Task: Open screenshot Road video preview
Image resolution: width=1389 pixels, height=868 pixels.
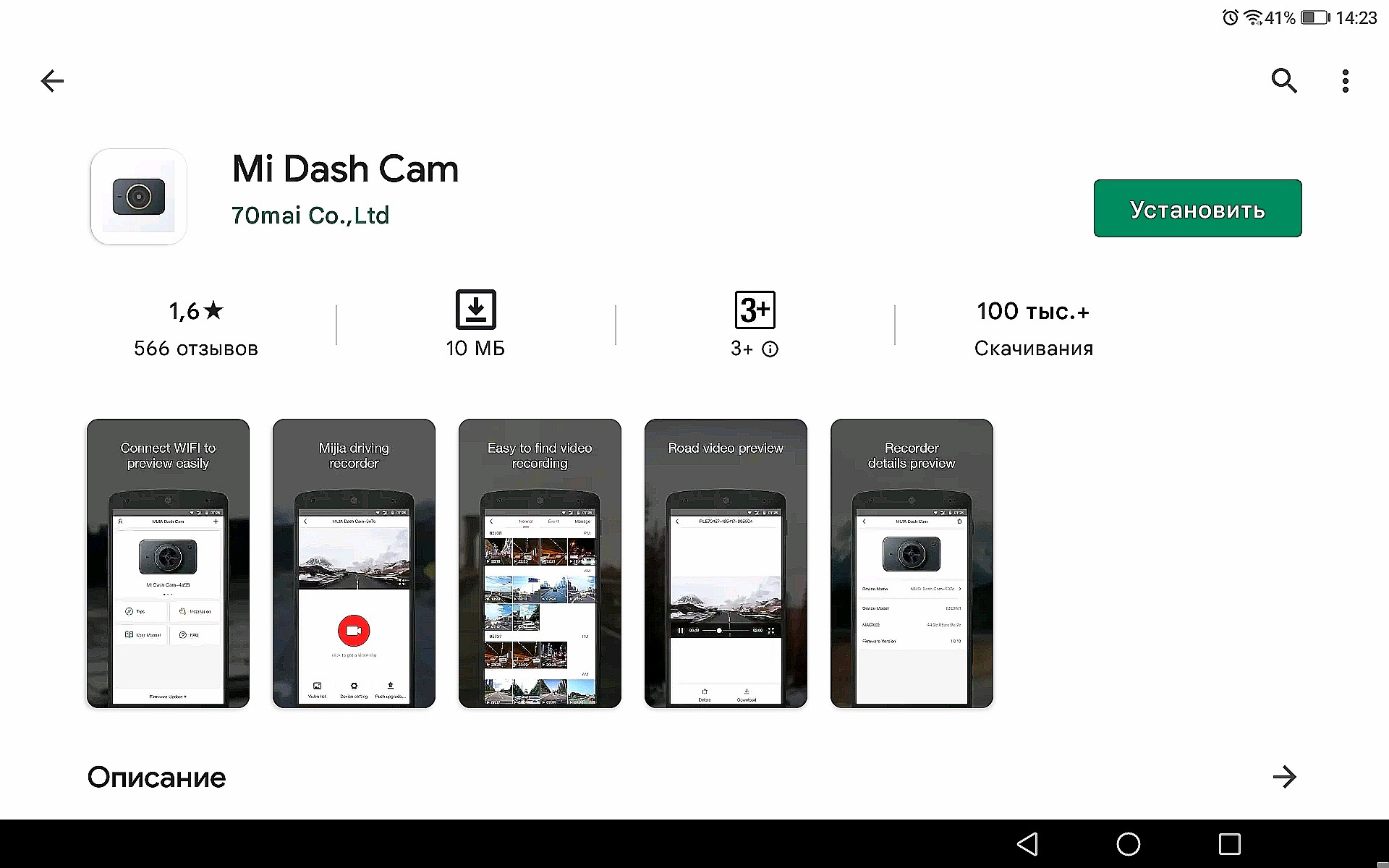Action: [x=726, y=563]
